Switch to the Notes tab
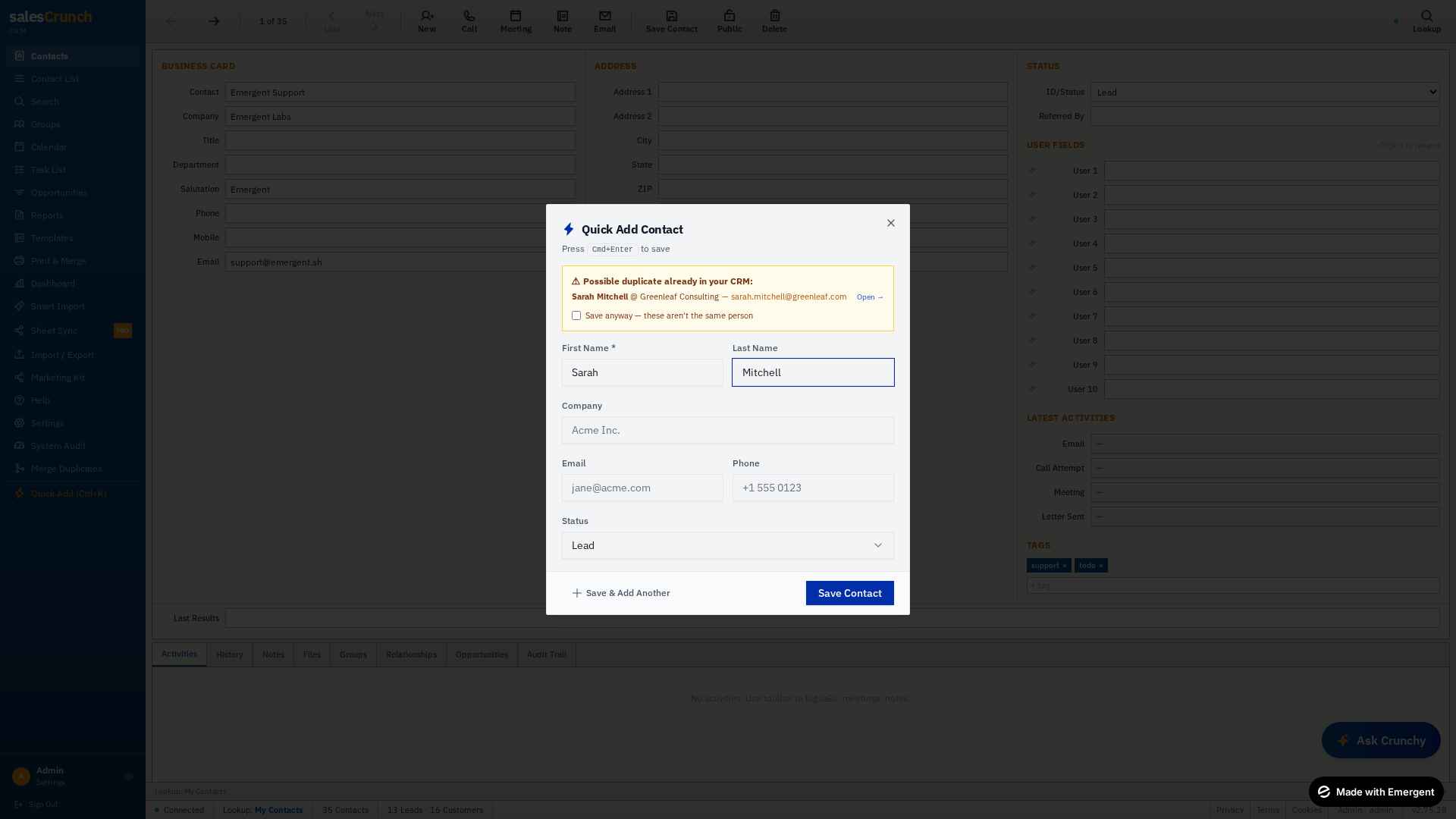Image resolution: width=1456 pixels, height=819 pixels. pyautogui.click(x=273, y=654)
